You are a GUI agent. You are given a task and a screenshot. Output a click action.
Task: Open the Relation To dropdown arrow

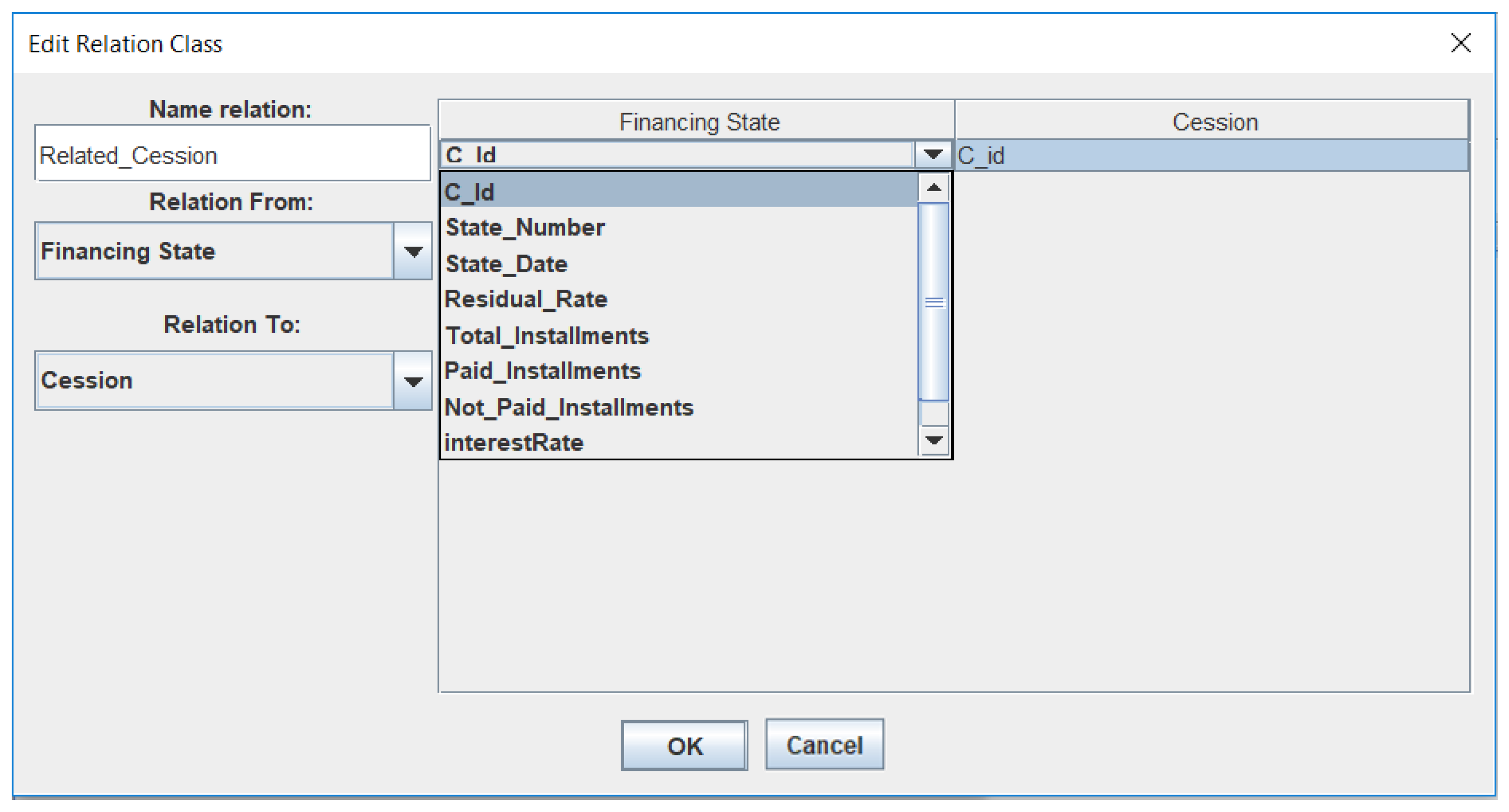(x=413, y=381)
